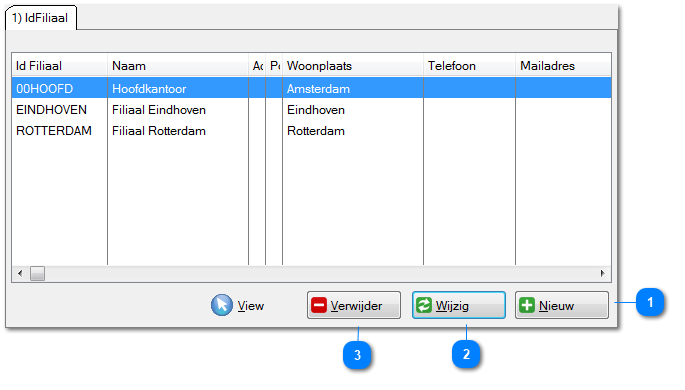This screenshot has height=390, width=685.
Task: Sort by the Woonplaats column header
Action: pyautogui.click(x=353, y=66)
